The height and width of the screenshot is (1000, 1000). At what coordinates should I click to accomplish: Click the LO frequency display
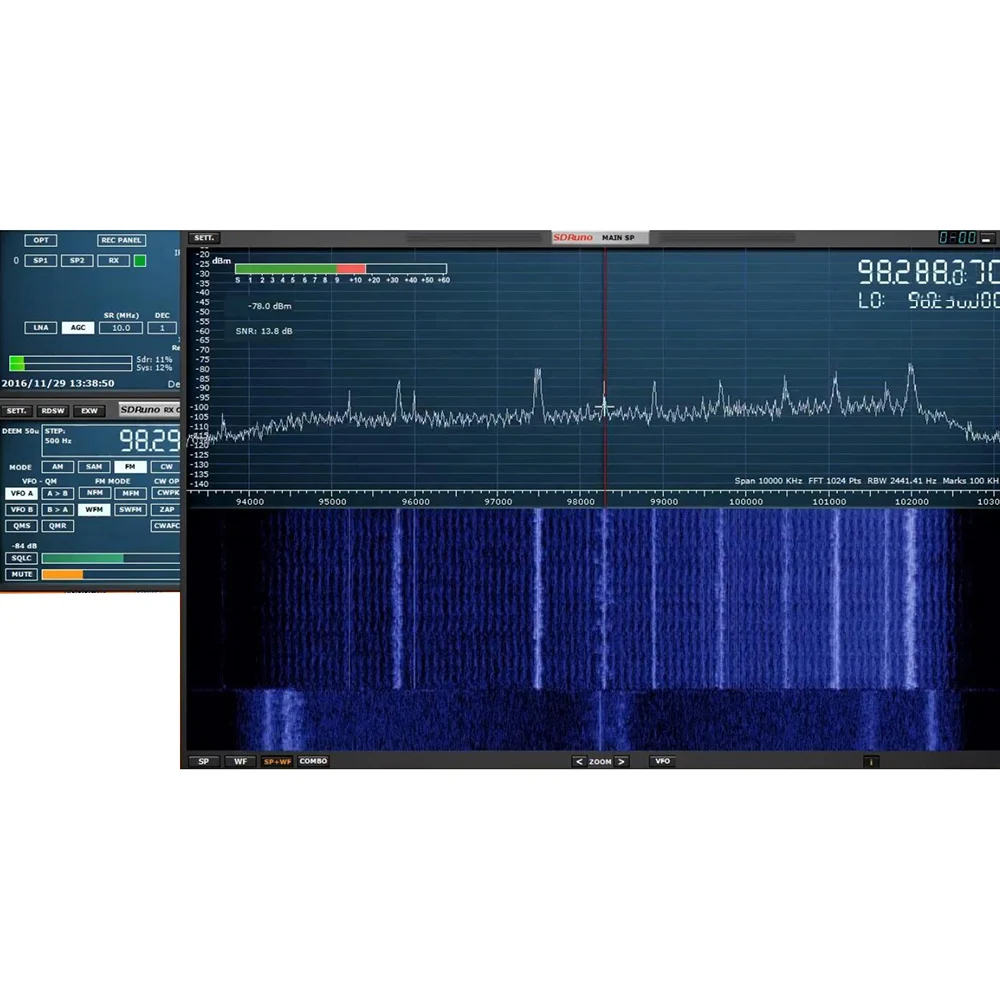pos(928,300)
